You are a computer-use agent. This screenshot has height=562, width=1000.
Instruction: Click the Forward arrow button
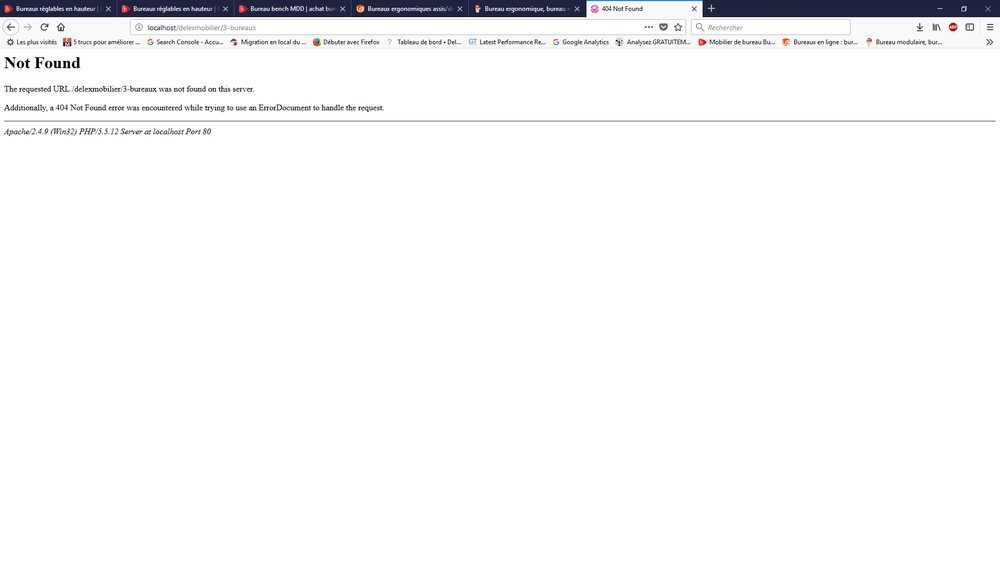[x=27, y=27]
